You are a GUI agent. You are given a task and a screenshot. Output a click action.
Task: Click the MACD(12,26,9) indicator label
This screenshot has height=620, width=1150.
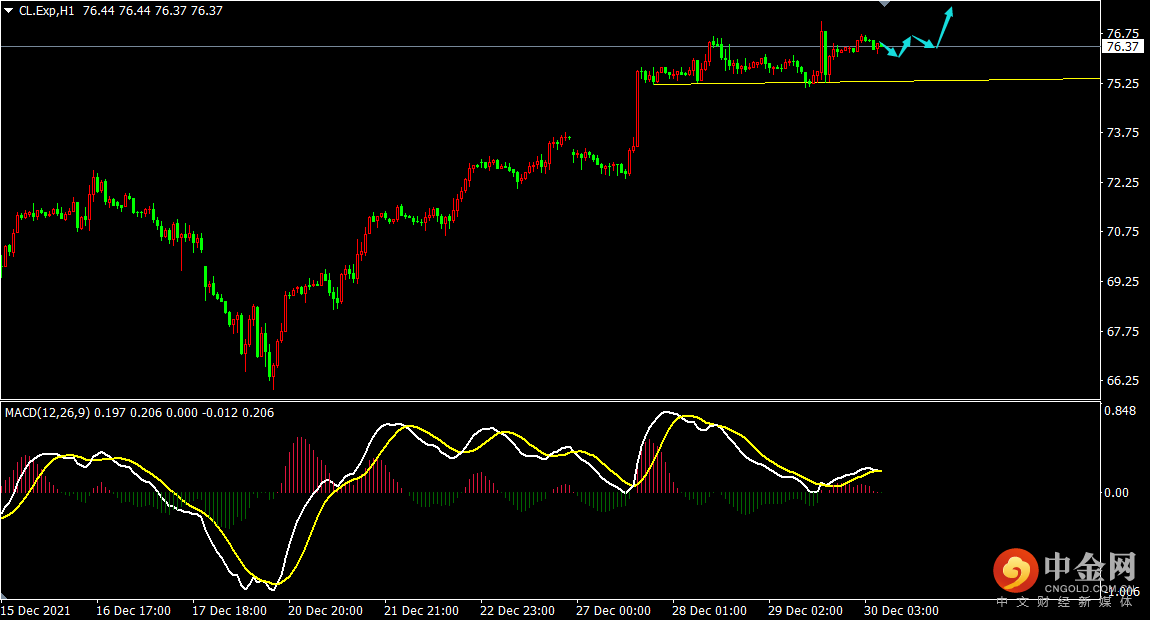point(48,412)
